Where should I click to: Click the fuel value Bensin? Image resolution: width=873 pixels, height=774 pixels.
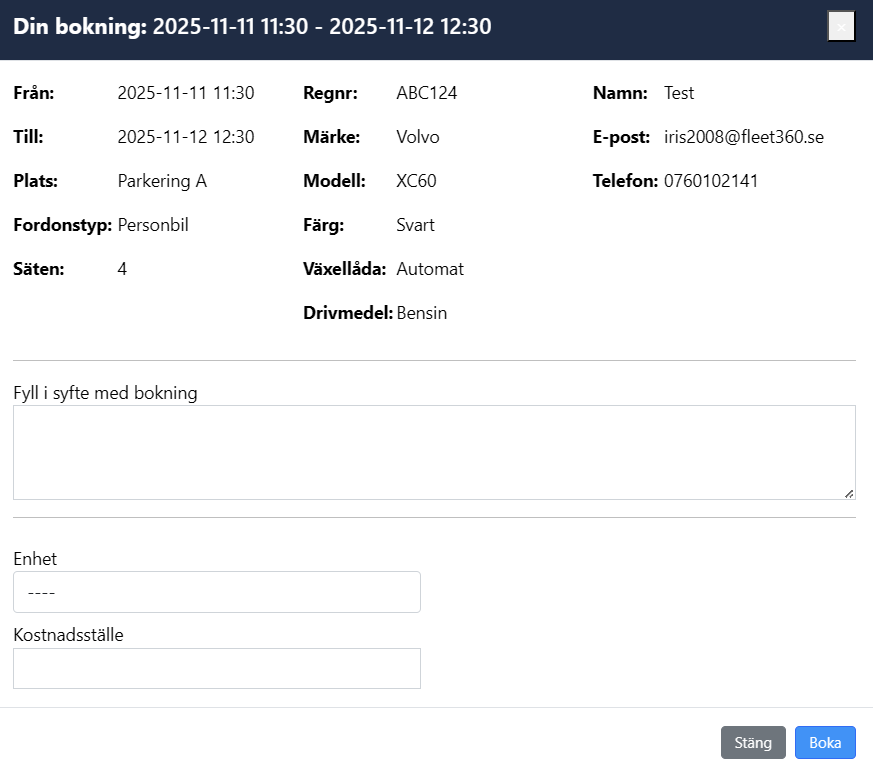421,312
